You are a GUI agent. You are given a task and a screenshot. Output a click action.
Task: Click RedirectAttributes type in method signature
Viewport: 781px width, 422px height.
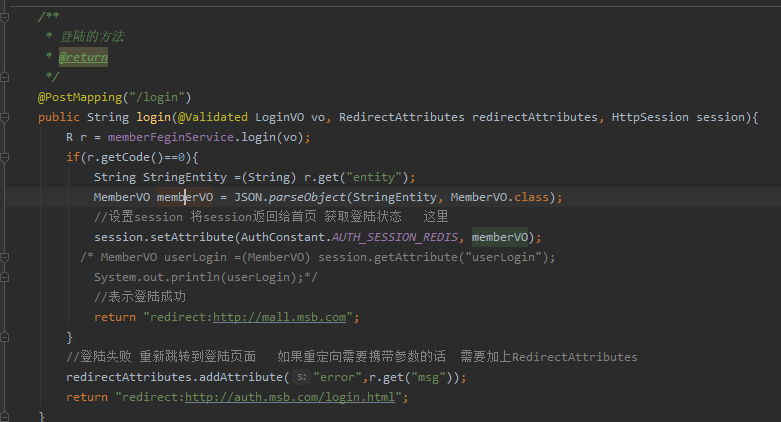[401, 117]
